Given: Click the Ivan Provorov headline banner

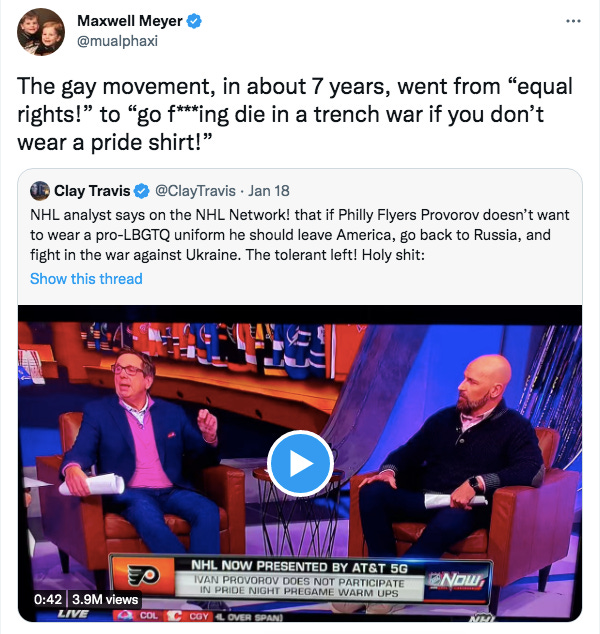Looking at the screenshot, I should pos(299,586).
